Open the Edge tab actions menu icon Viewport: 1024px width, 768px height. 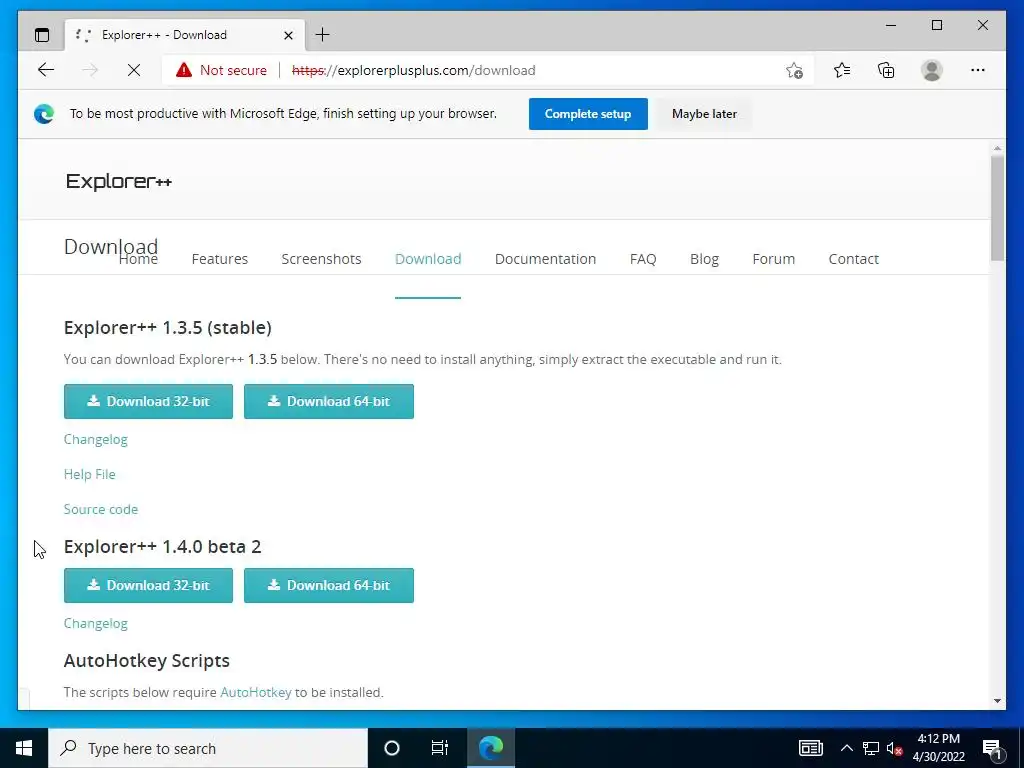pyautogui.click(x=42, y=35)
